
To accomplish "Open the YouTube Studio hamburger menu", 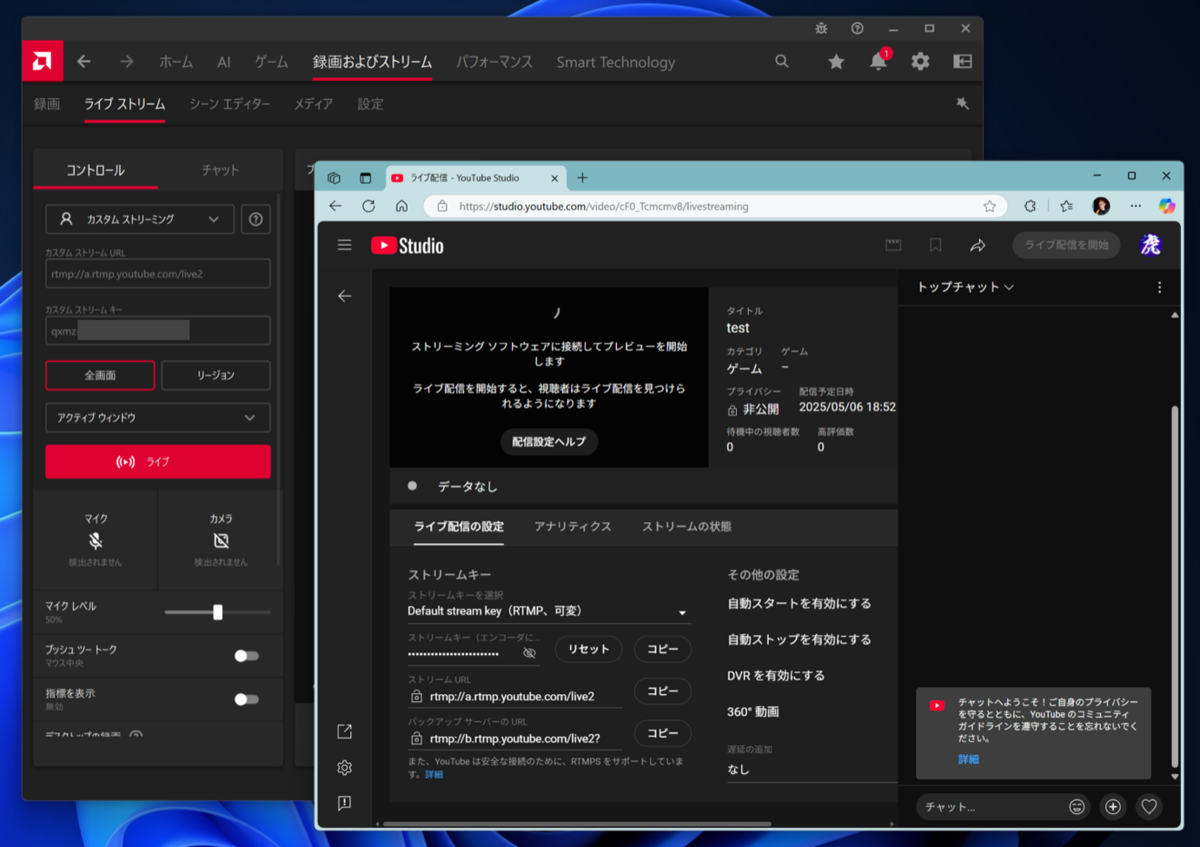I will (x=345, y=245).
